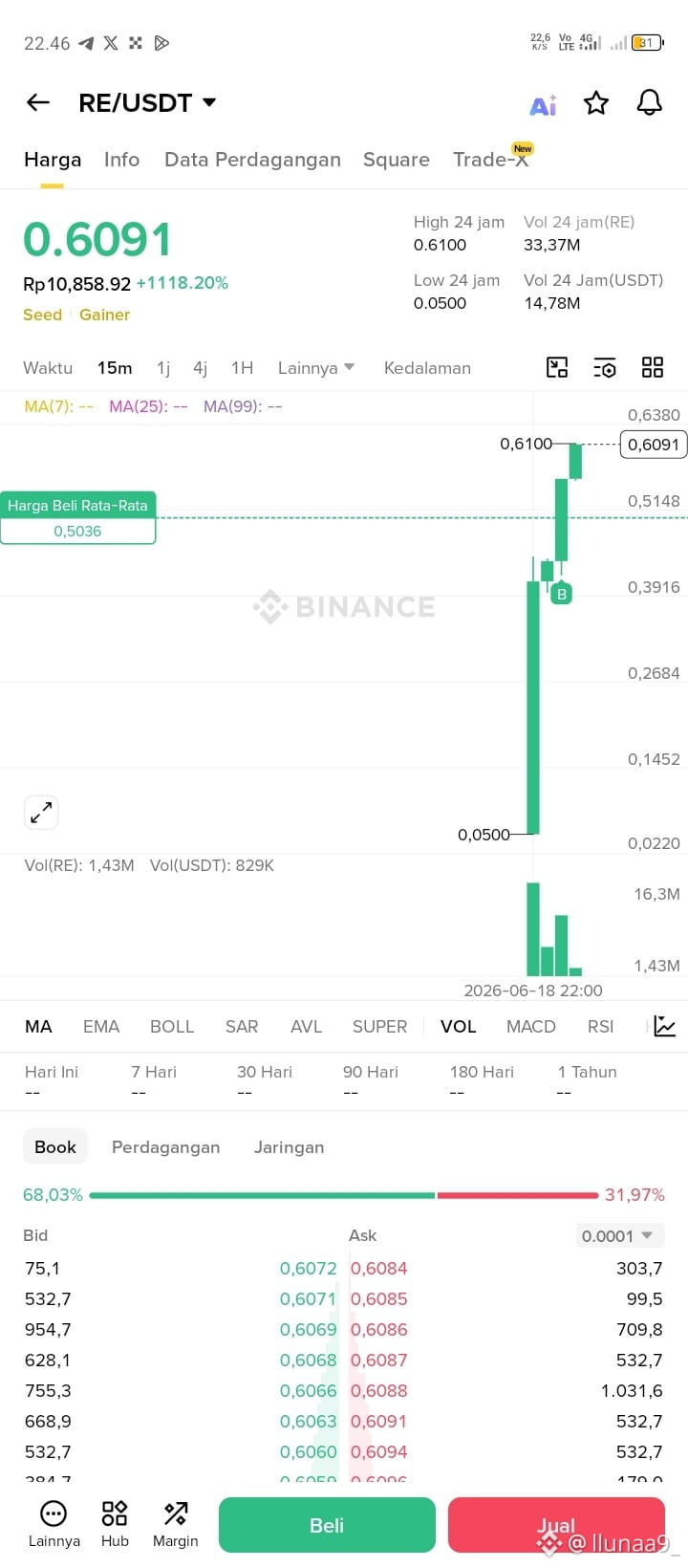The width and height of the screenshot is (688, 1568).
Task: Open chart settings icon
Action: point(604,367)
